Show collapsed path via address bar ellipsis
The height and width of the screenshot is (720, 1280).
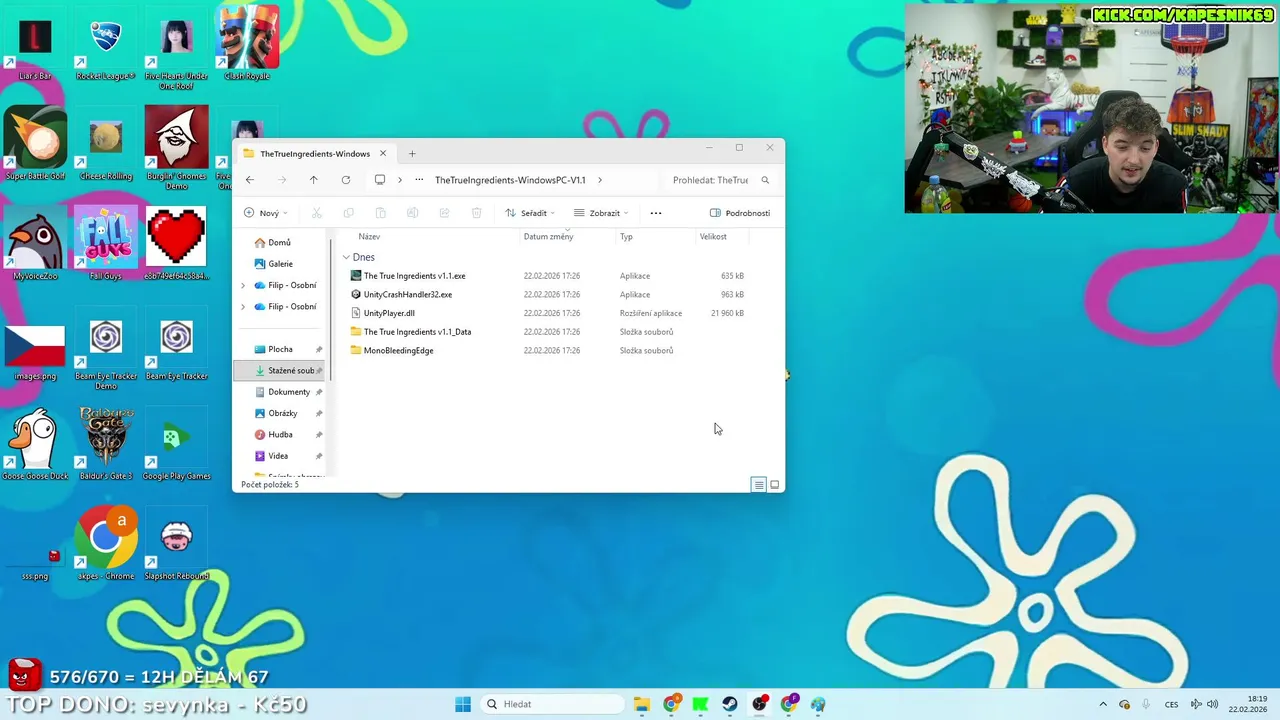[x=419, y=180]
